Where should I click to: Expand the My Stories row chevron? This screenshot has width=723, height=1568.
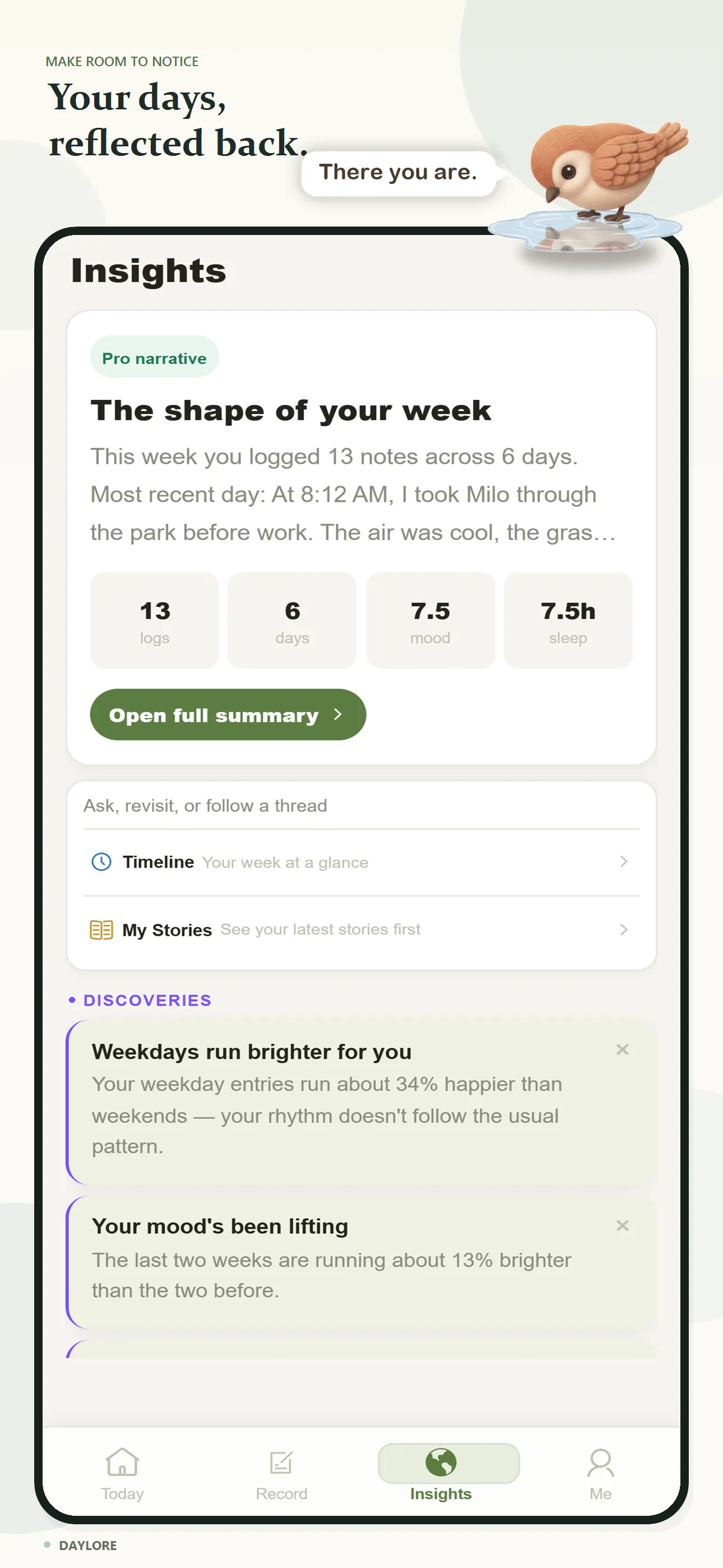pos(623,929)
